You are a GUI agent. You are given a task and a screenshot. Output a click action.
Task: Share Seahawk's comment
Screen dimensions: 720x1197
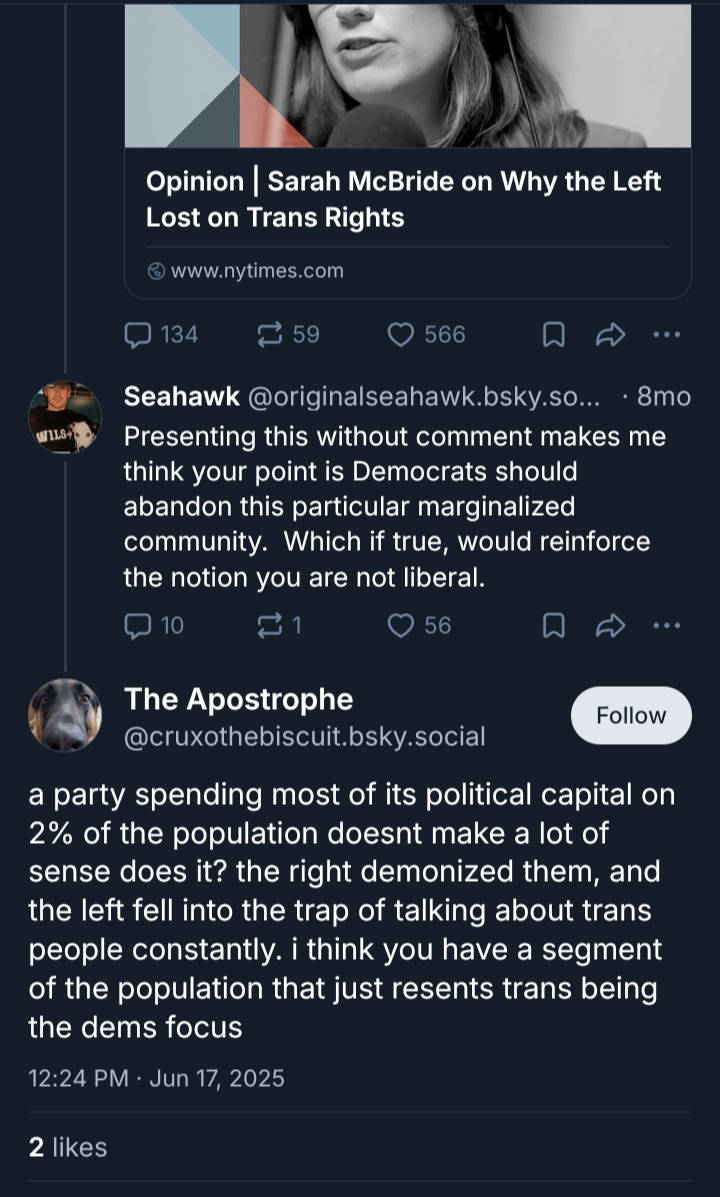tap(609, 627)
